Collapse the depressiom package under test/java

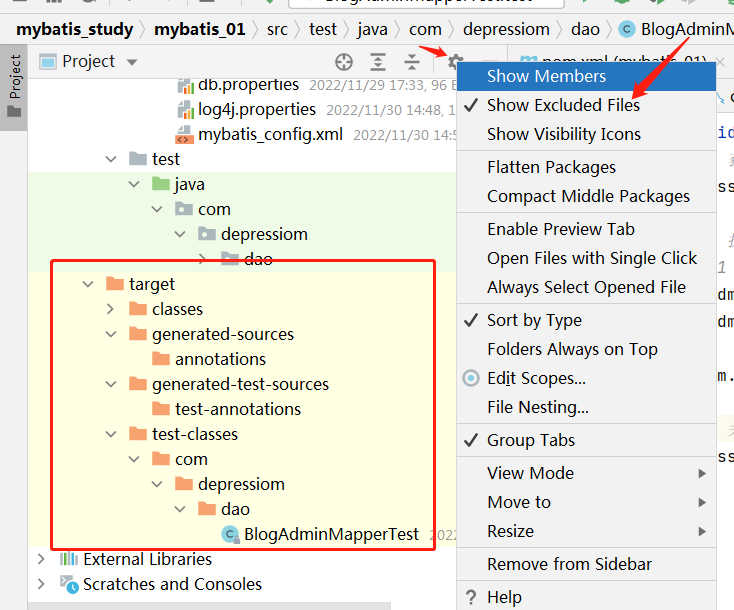pyautogui.click(x=180, y=234)
